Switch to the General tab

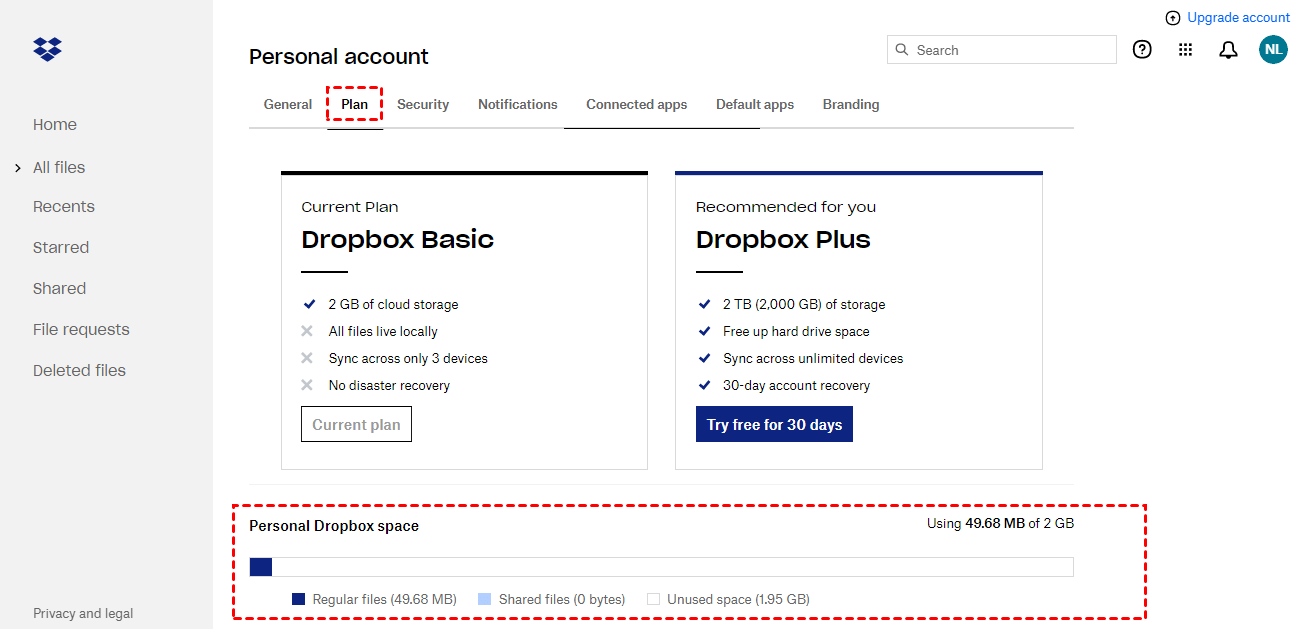tap(288, 104)
